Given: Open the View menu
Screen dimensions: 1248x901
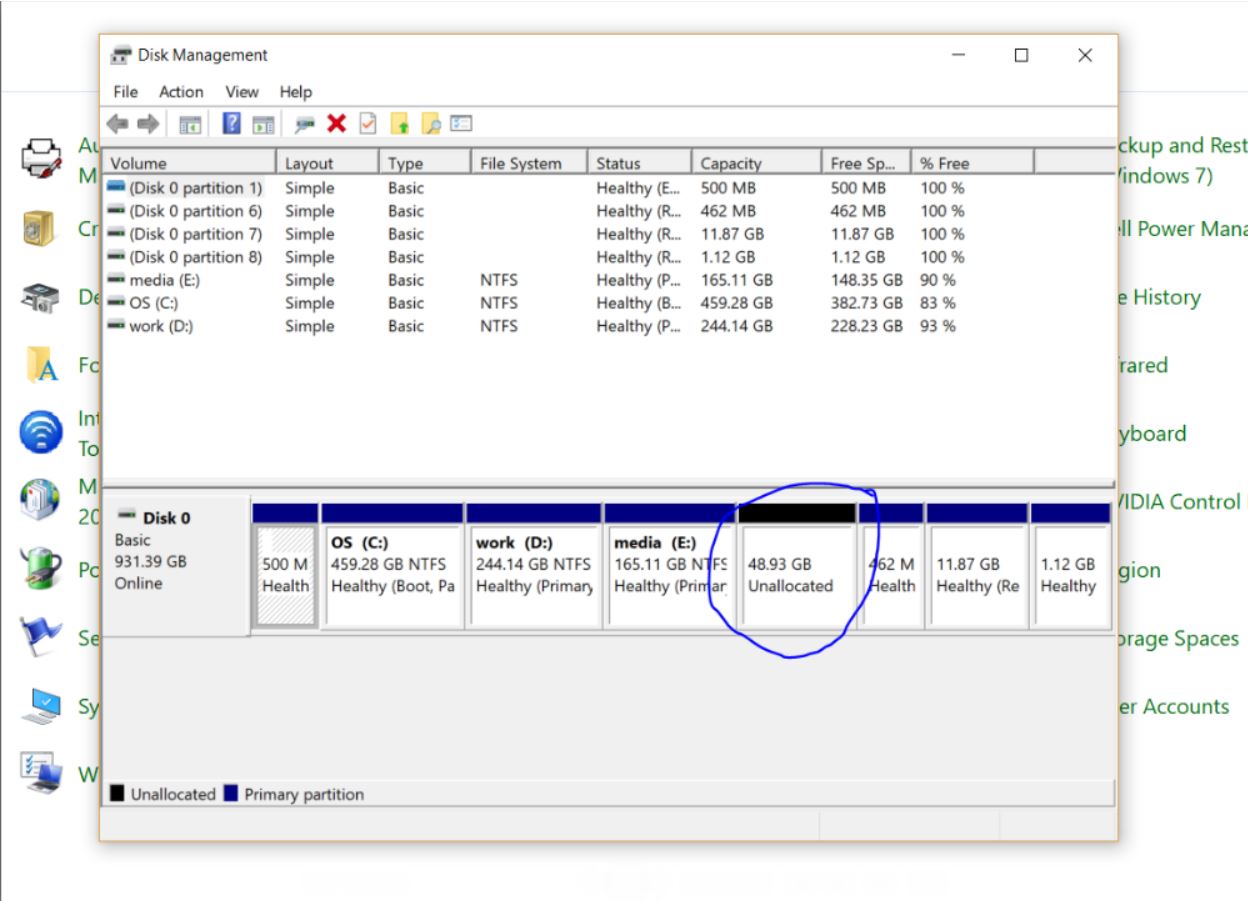Looking at the screenshot, I should (242, 91).
